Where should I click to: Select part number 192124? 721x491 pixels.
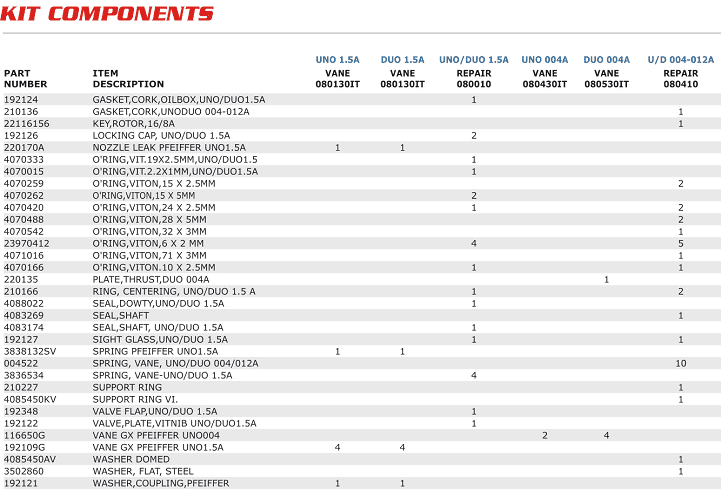21,100
